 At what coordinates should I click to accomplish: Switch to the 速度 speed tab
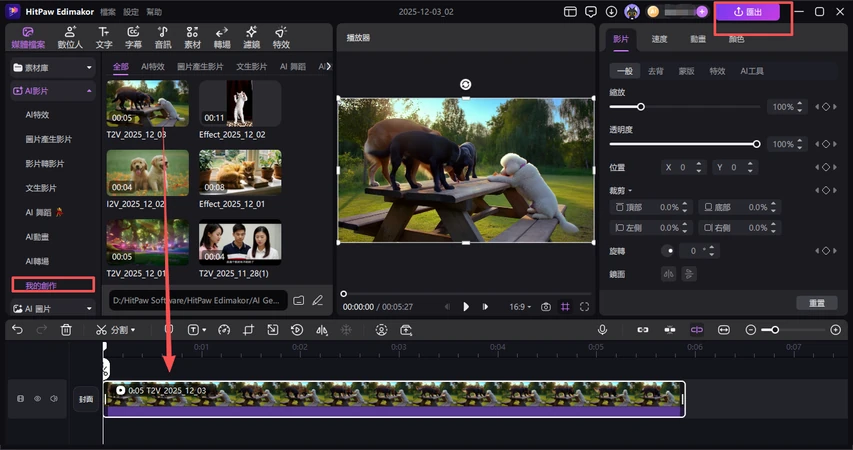pyautogui.click(x=659, y=39)
